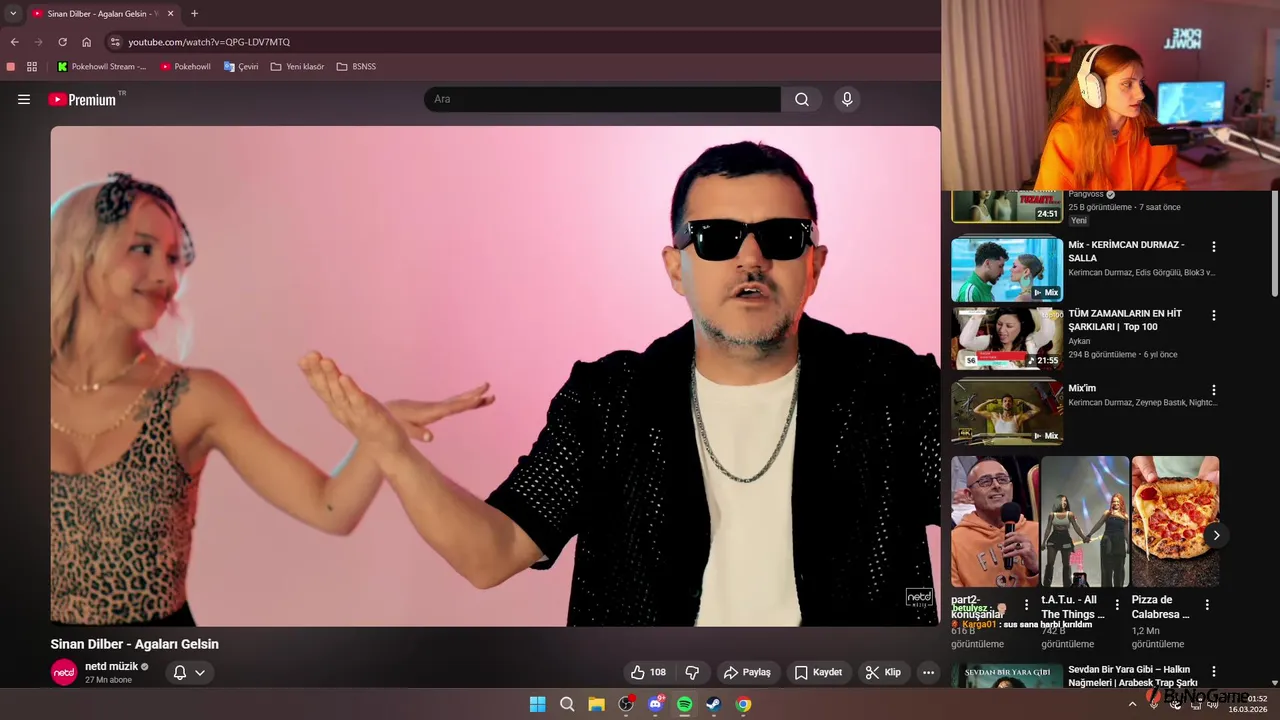Save video using the Kaydet button
The image size is (1280, 720).
point(818,672)
